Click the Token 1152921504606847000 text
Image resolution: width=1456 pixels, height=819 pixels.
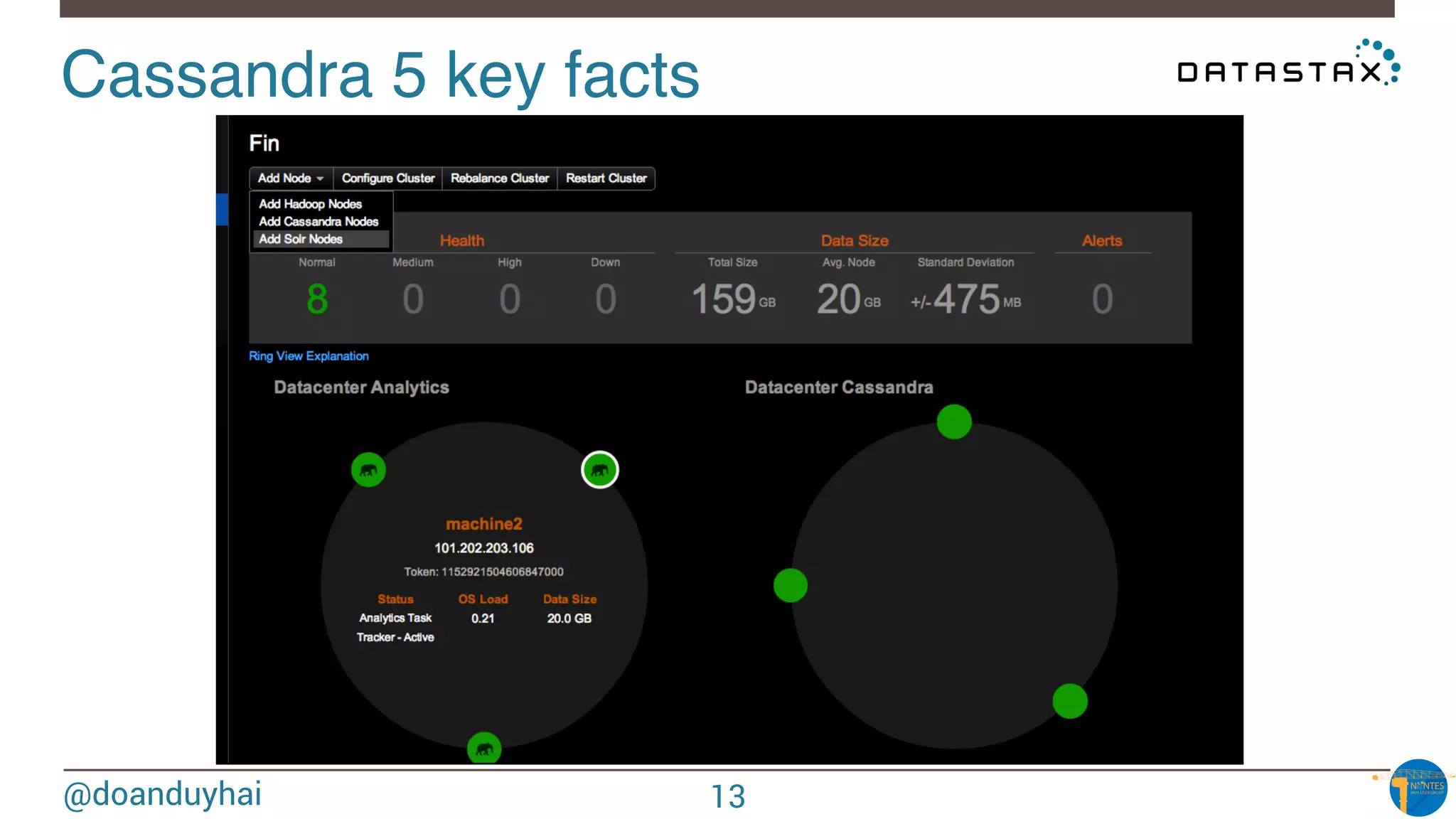pos(484,572)
